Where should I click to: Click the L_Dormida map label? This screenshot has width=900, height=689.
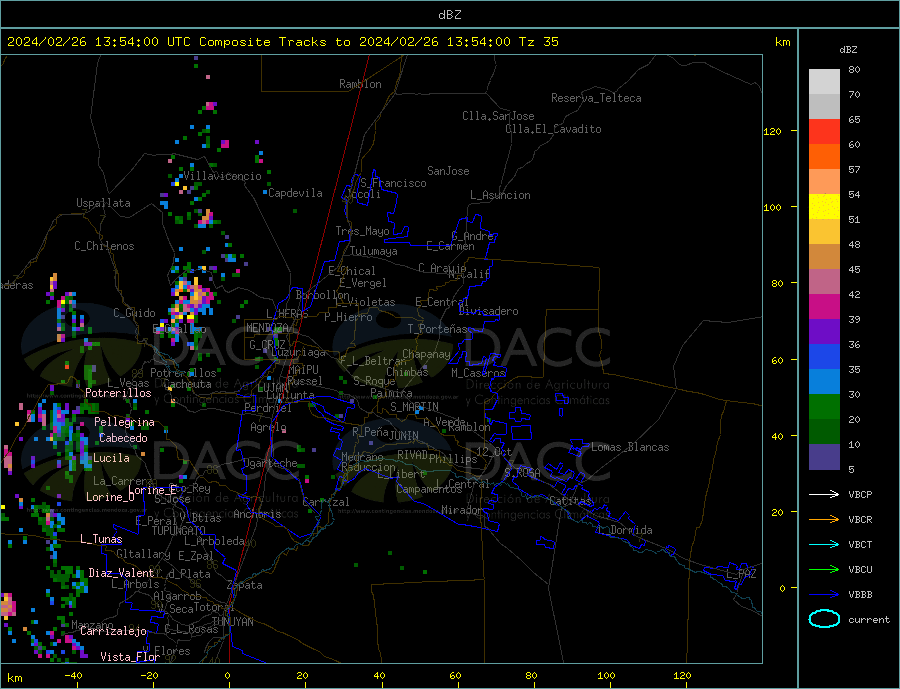[625, 530]
